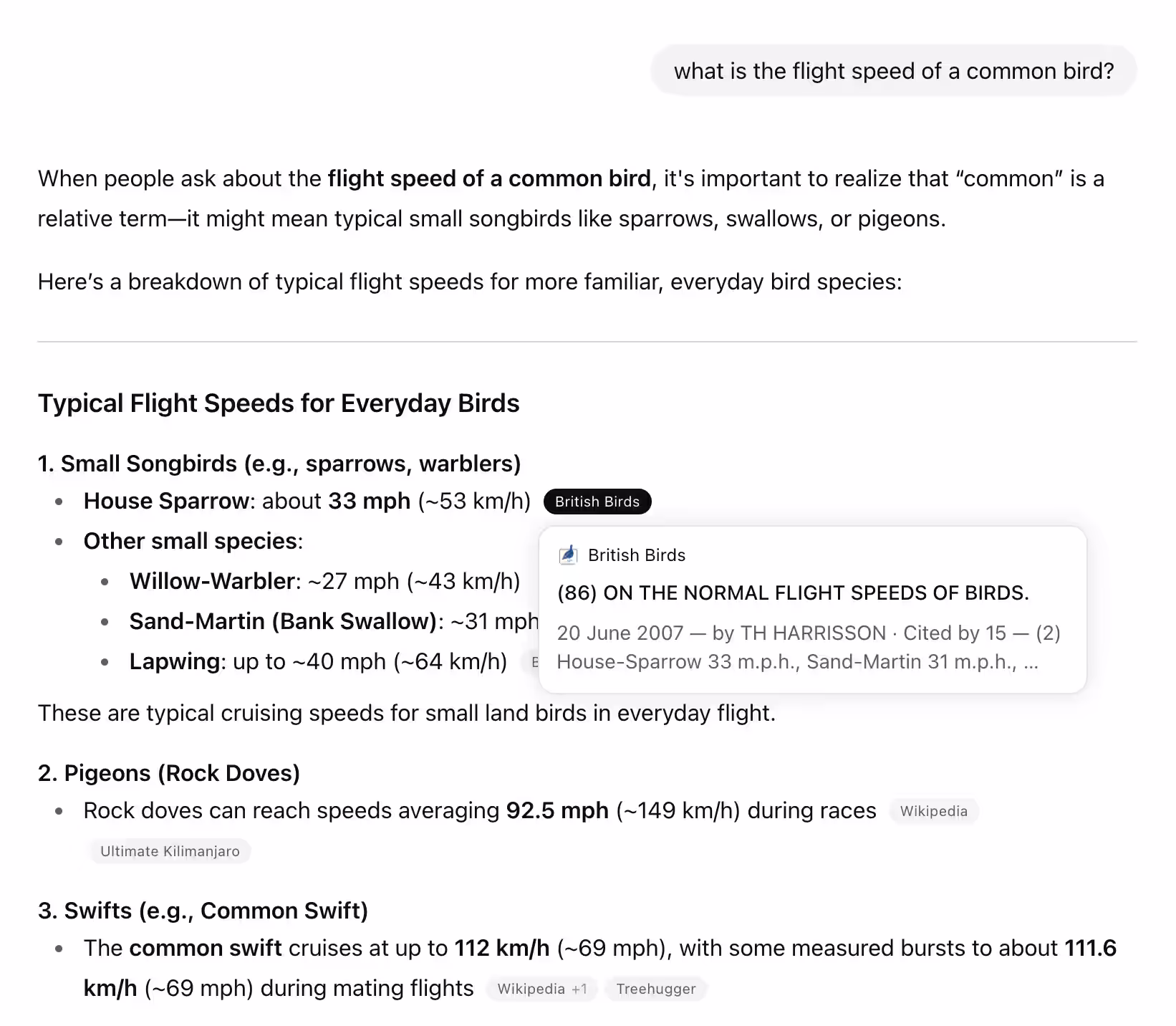Click the Typical Flight Speeds heading
1176x1026 pixels.
pos(279,403)
